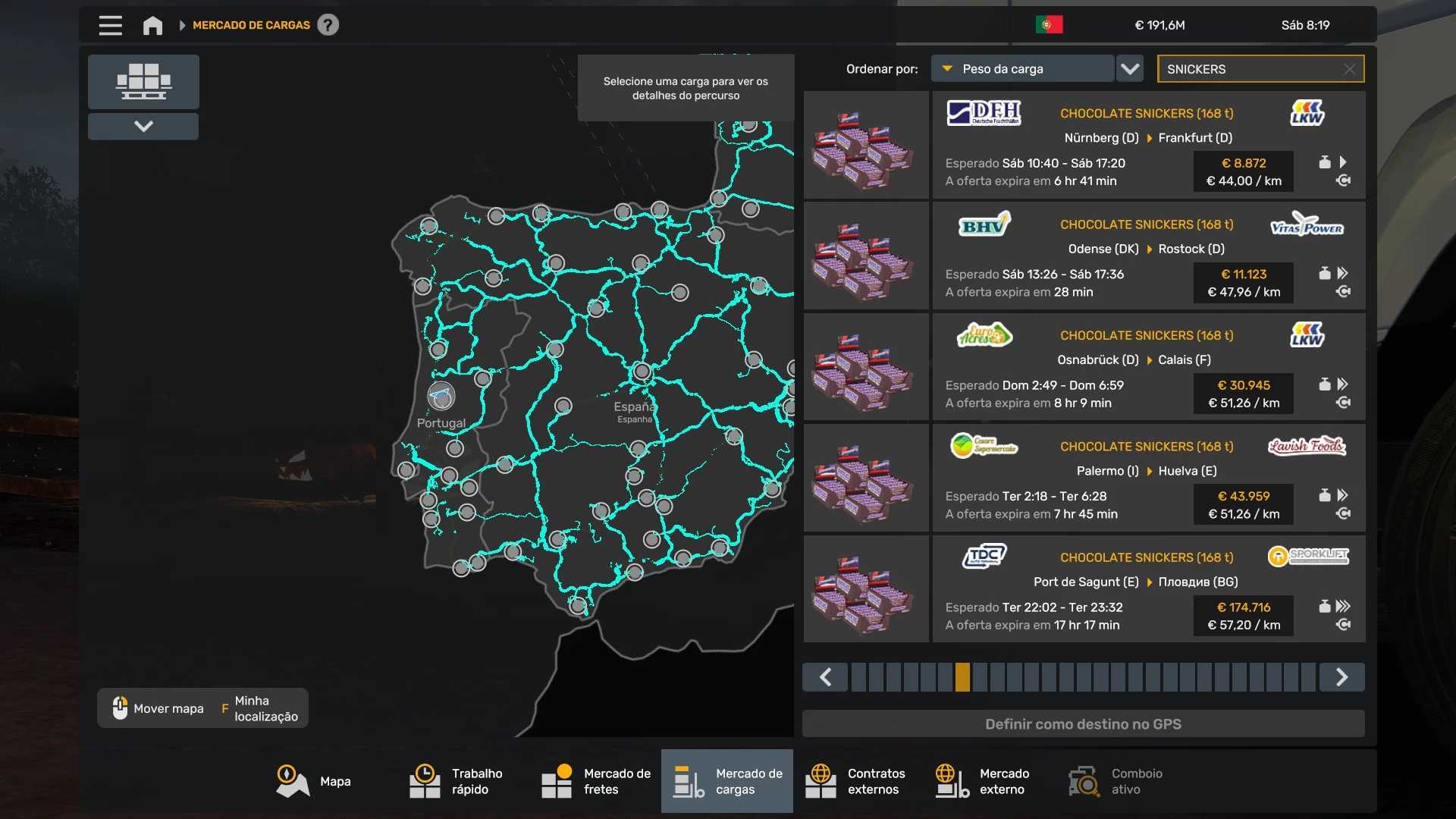Click the highlighted page indicator segment
Viewport: 1456px width, 819px height.
tap(962, 677)
